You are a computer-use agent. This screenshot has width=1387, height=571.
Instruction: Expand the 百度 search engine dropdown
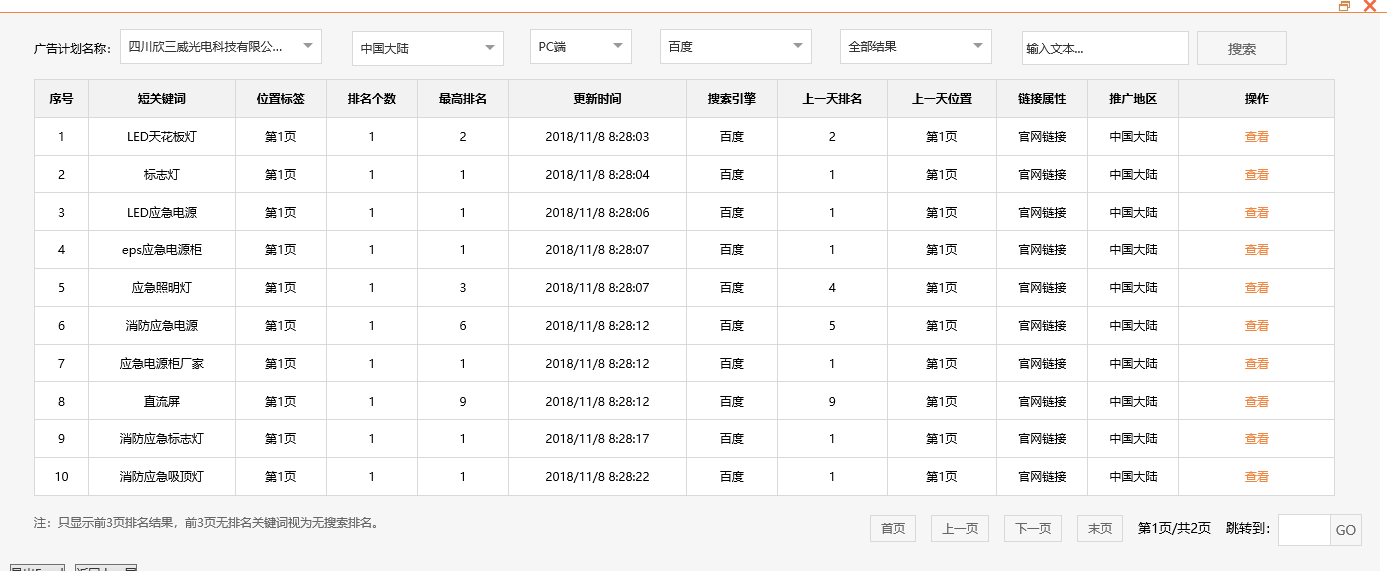[735, 46]
